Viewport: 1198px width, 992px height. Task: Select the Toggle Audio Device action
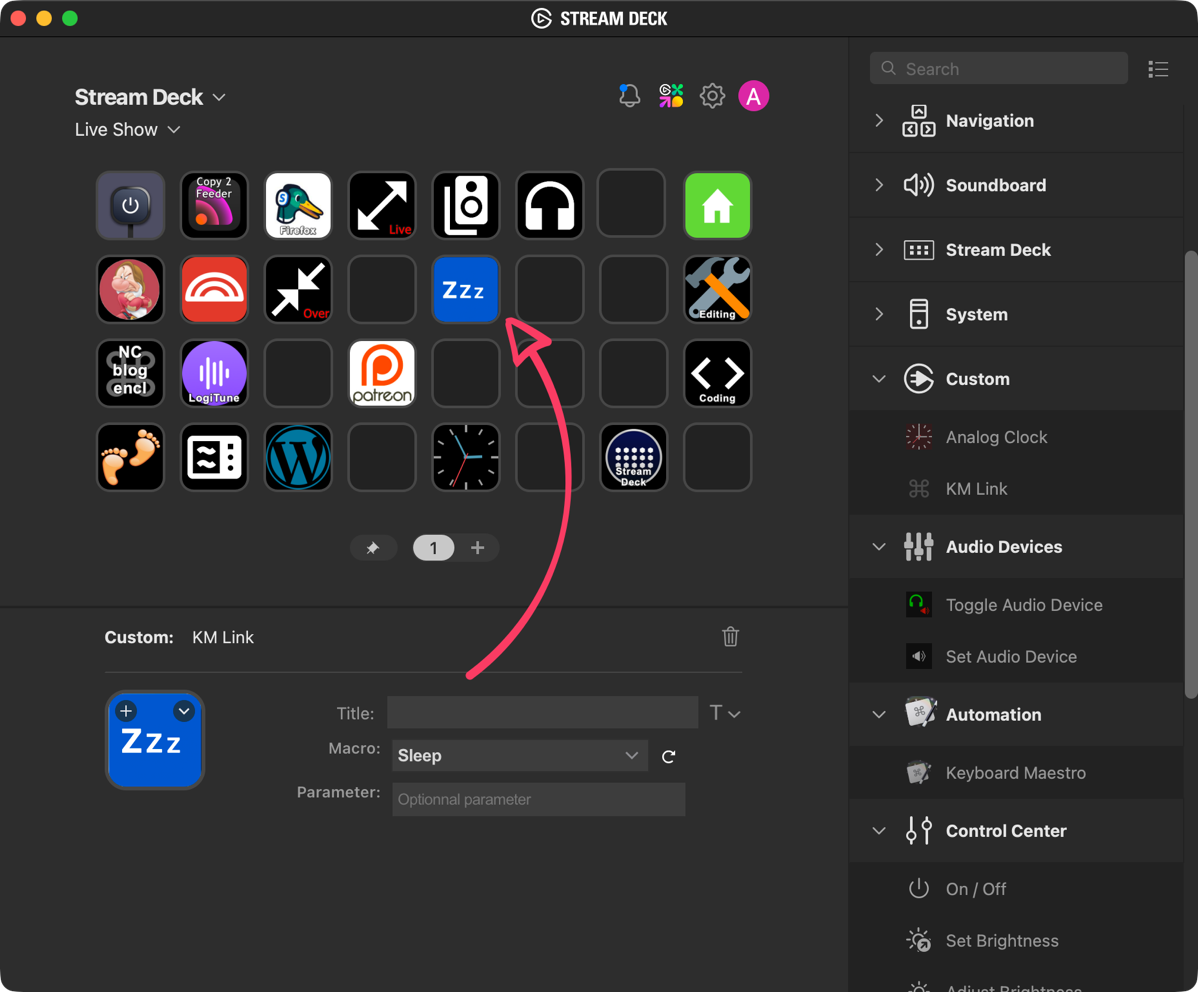[x=1024, y=604]
